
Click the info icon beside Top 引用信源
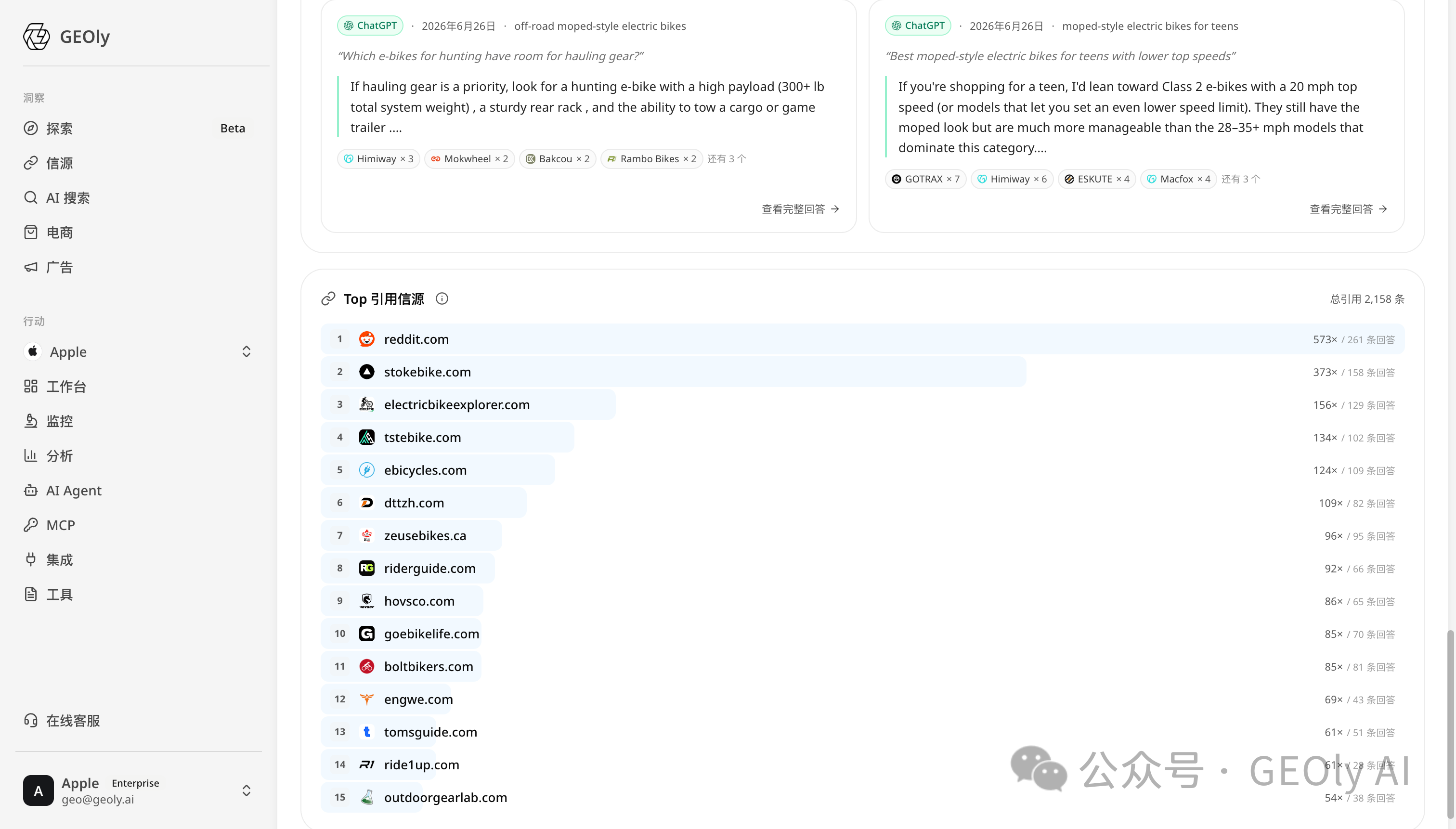click(x=442, y=298)
